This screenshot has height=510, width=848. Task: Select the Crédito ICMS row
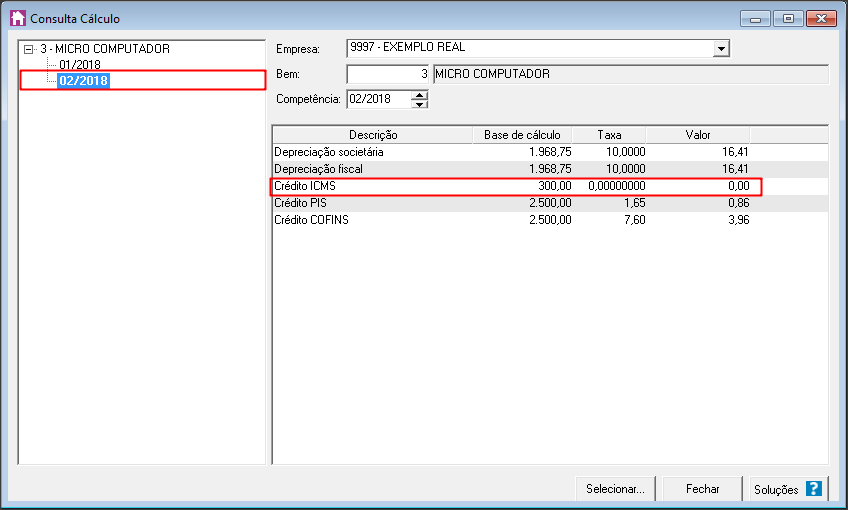[550, 186]
